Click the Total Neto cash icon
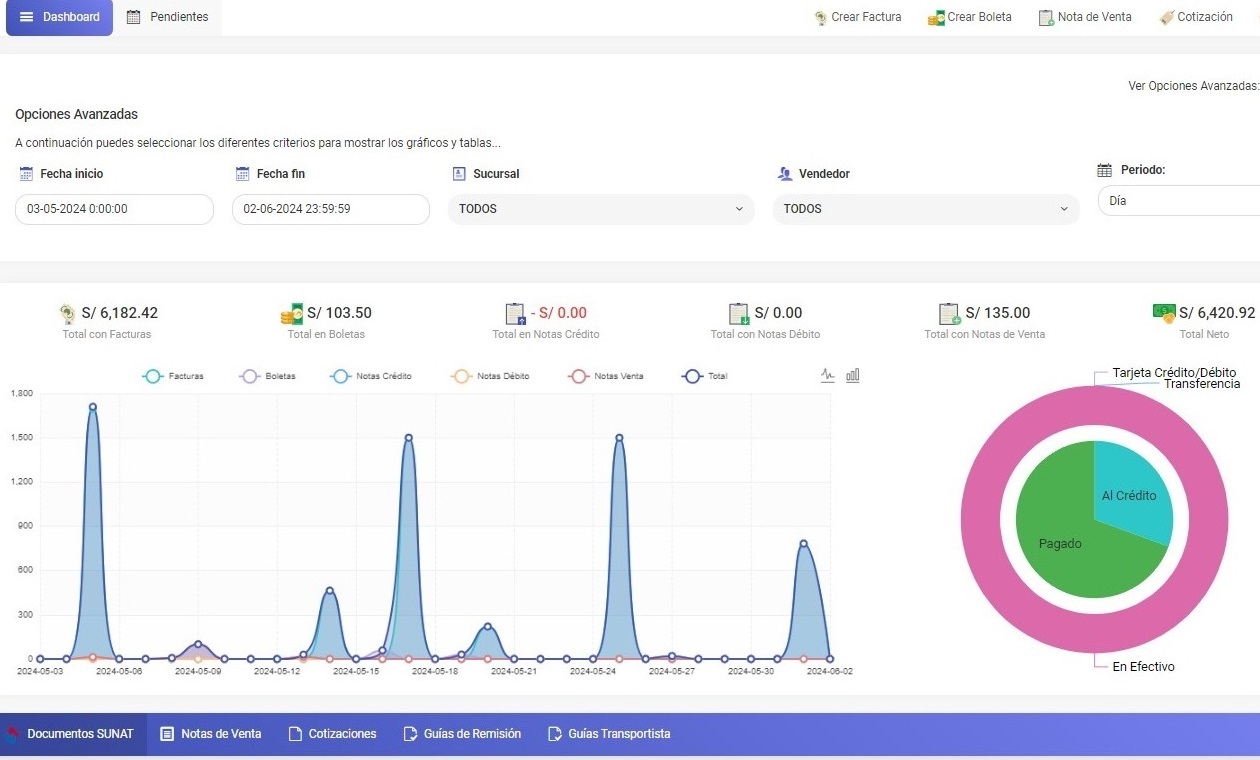 click(1164, 313)
